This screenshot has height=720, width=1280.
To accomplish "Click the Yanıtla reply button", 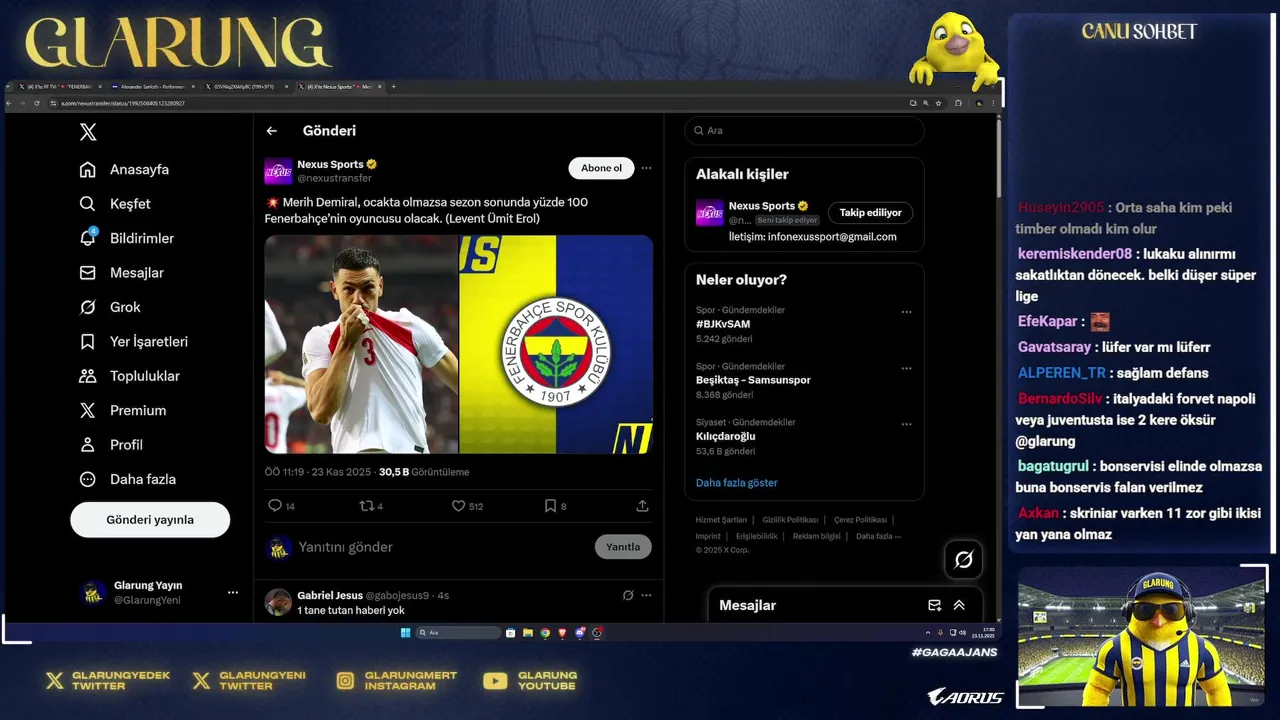I will pos(623,547).
